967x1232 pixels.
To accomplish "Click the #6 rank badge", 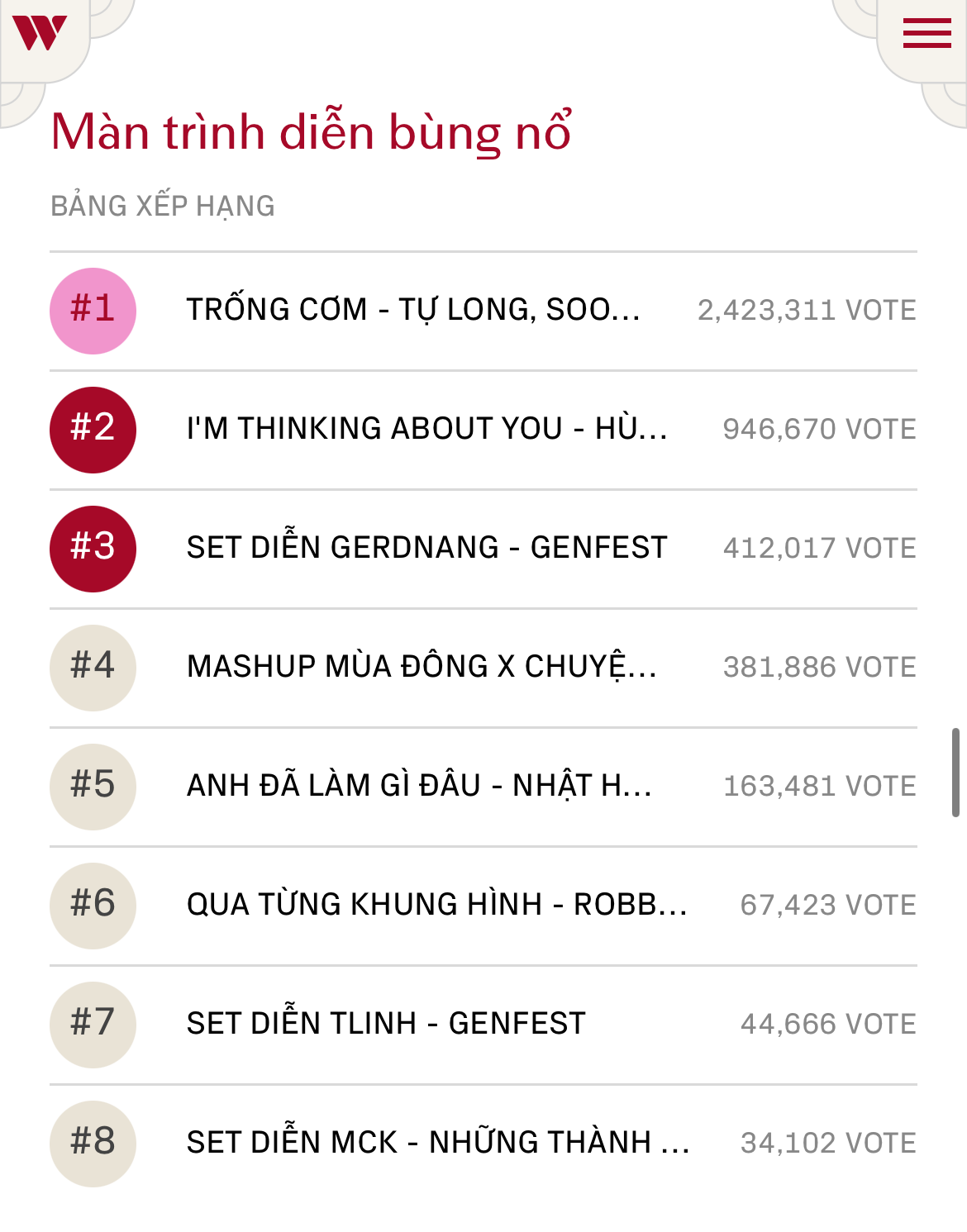I will [x=93, y=906].
